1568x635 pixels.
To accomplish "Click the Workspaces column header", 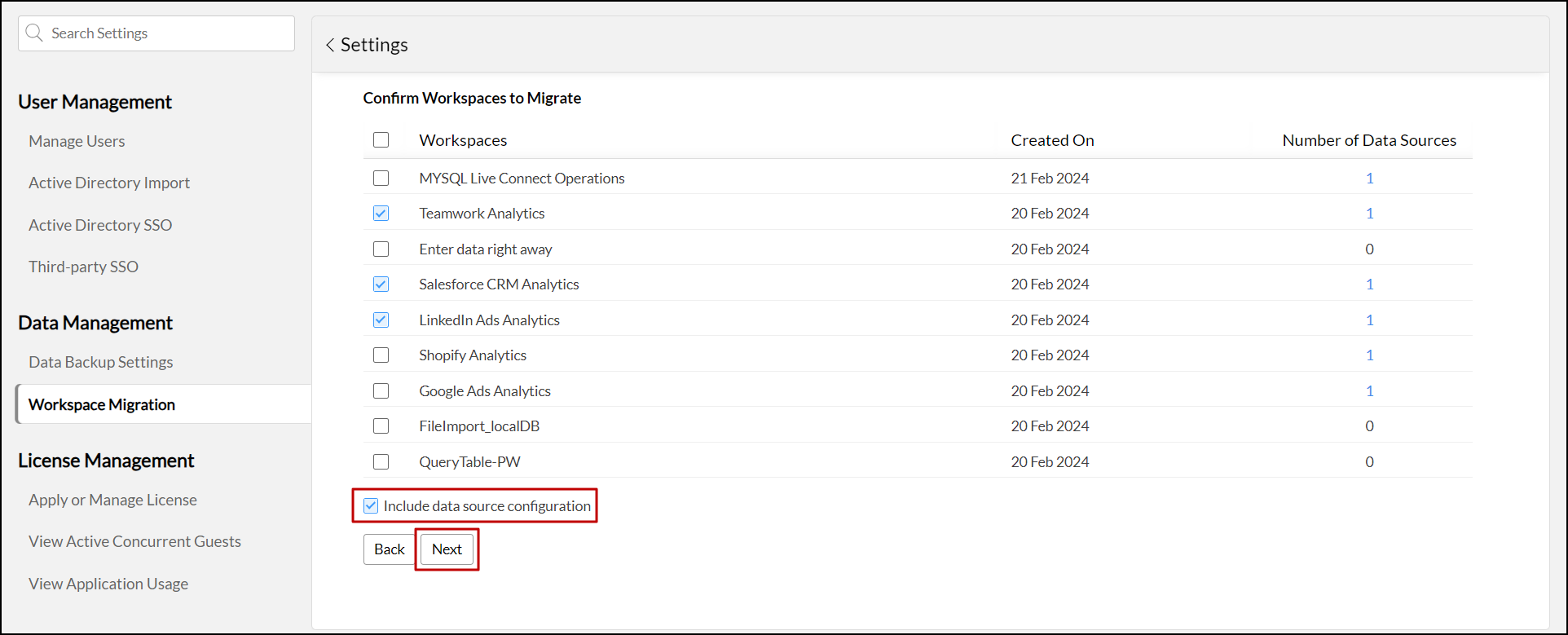I will (x=463, y=140).
